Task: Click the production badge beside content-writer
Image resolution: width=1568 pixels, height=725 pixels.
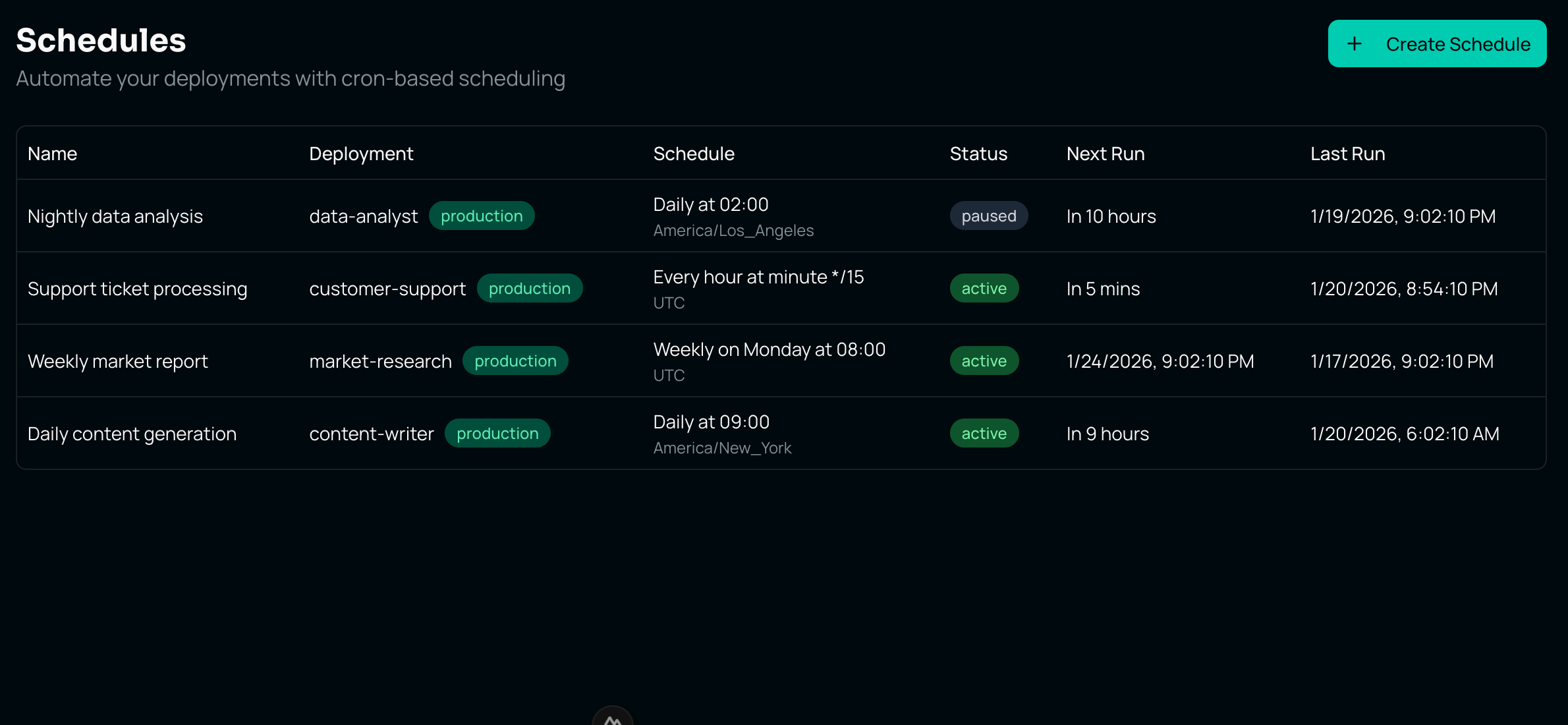Action: [x=498, y=433]
